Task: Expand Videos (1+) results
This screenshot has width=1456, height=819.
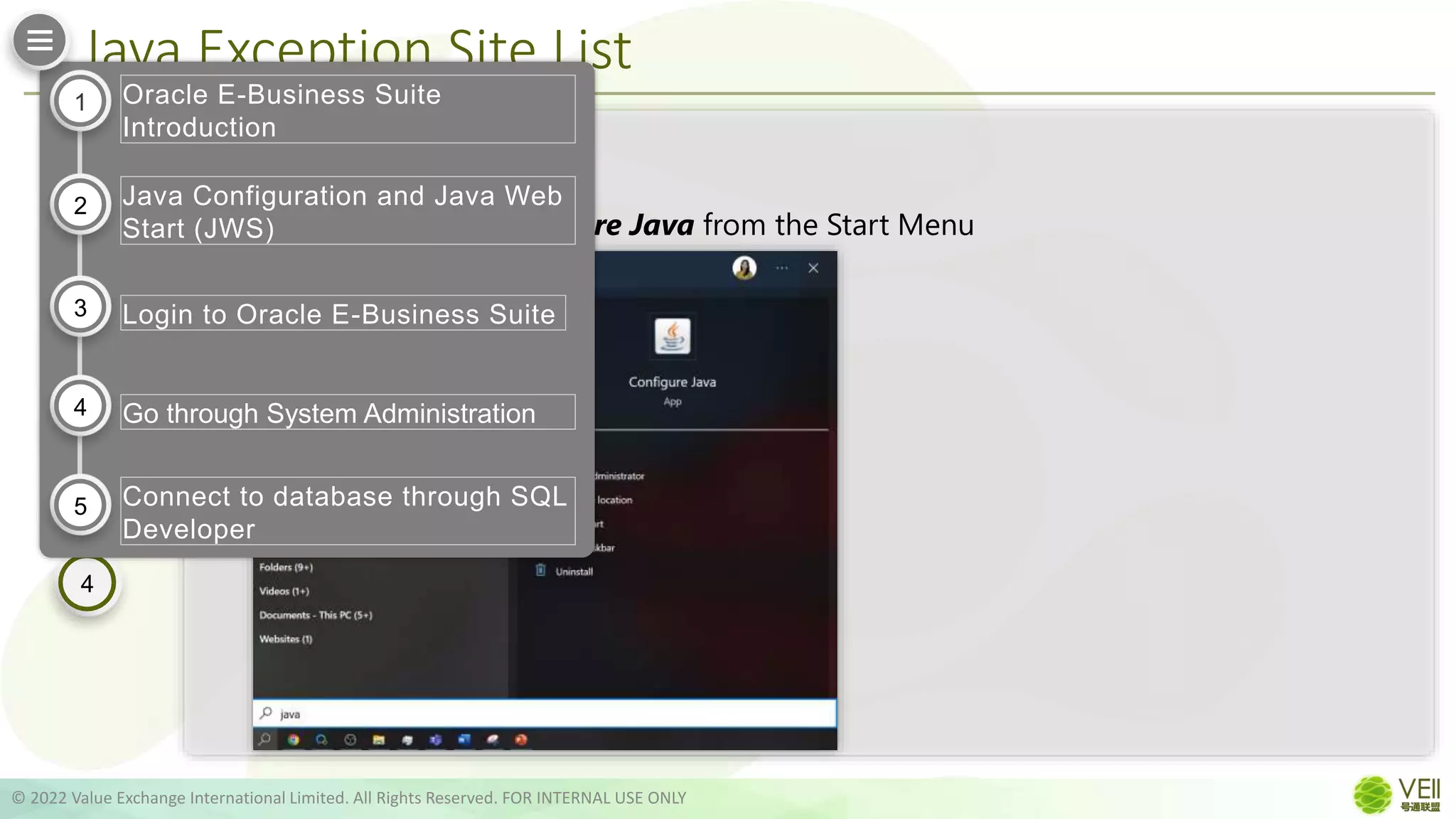Action: point(284,591)
